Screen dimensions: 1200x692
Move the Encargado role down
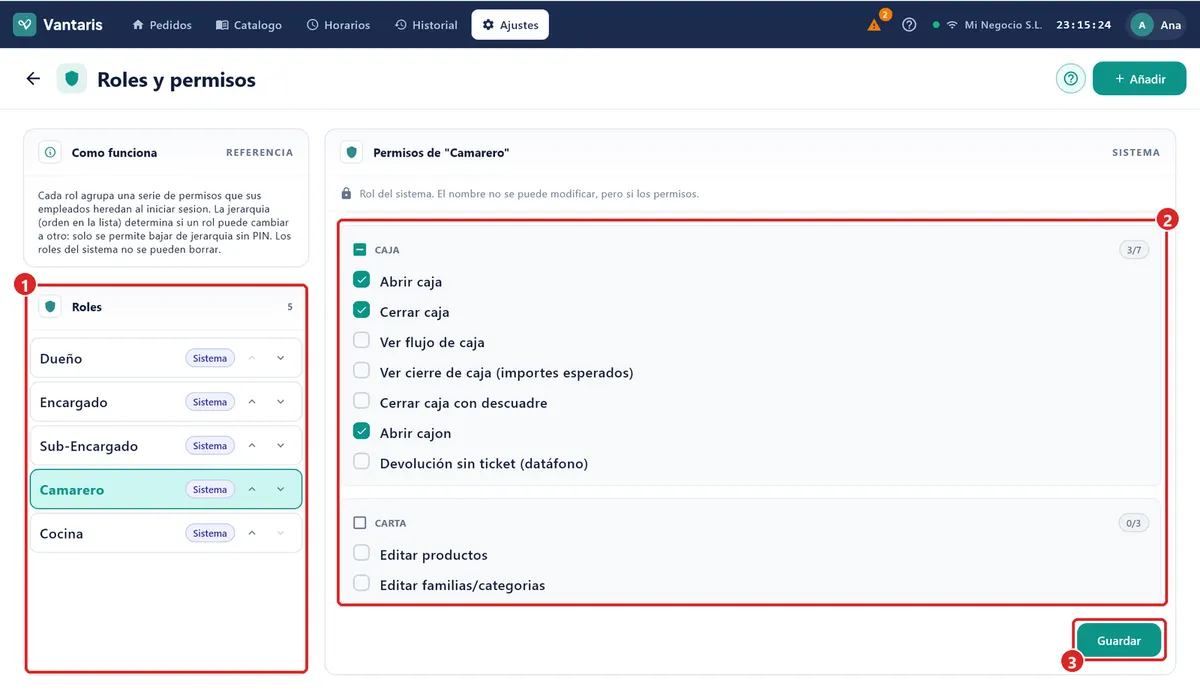click(281, 402)
